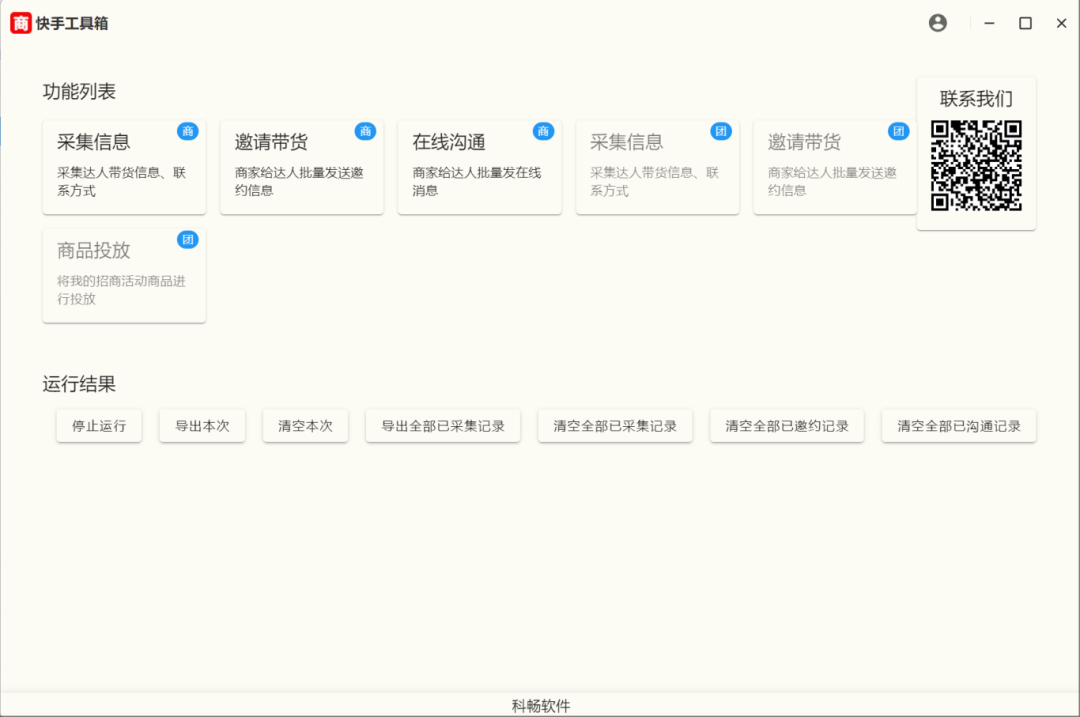Clear all chat records with 清空全部已沟通记录
This screenshot has height=717, width=1080.
pos(959,425)
